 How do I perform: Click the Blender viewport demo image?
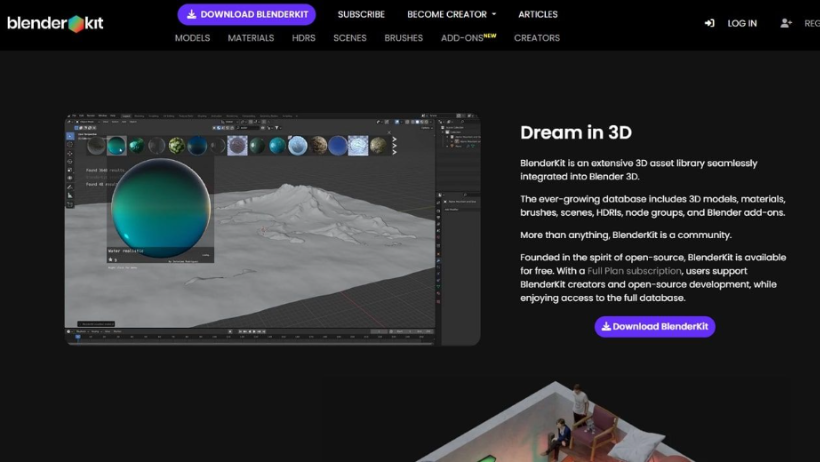click(272, 229)
